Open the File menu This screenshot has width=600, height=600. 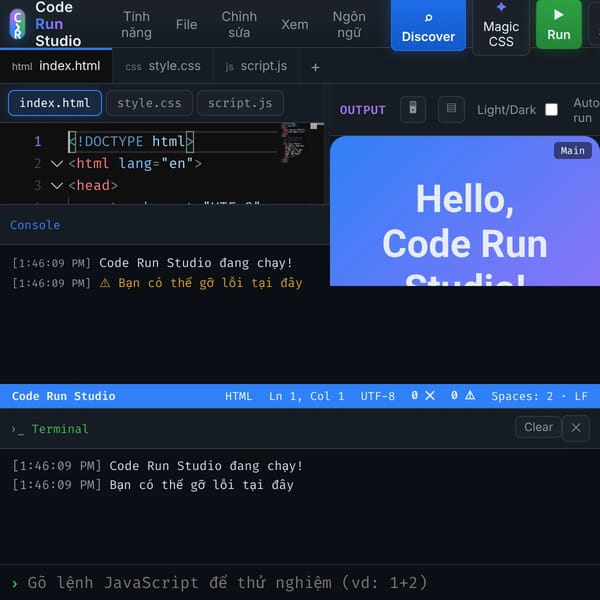pos(186,24)
